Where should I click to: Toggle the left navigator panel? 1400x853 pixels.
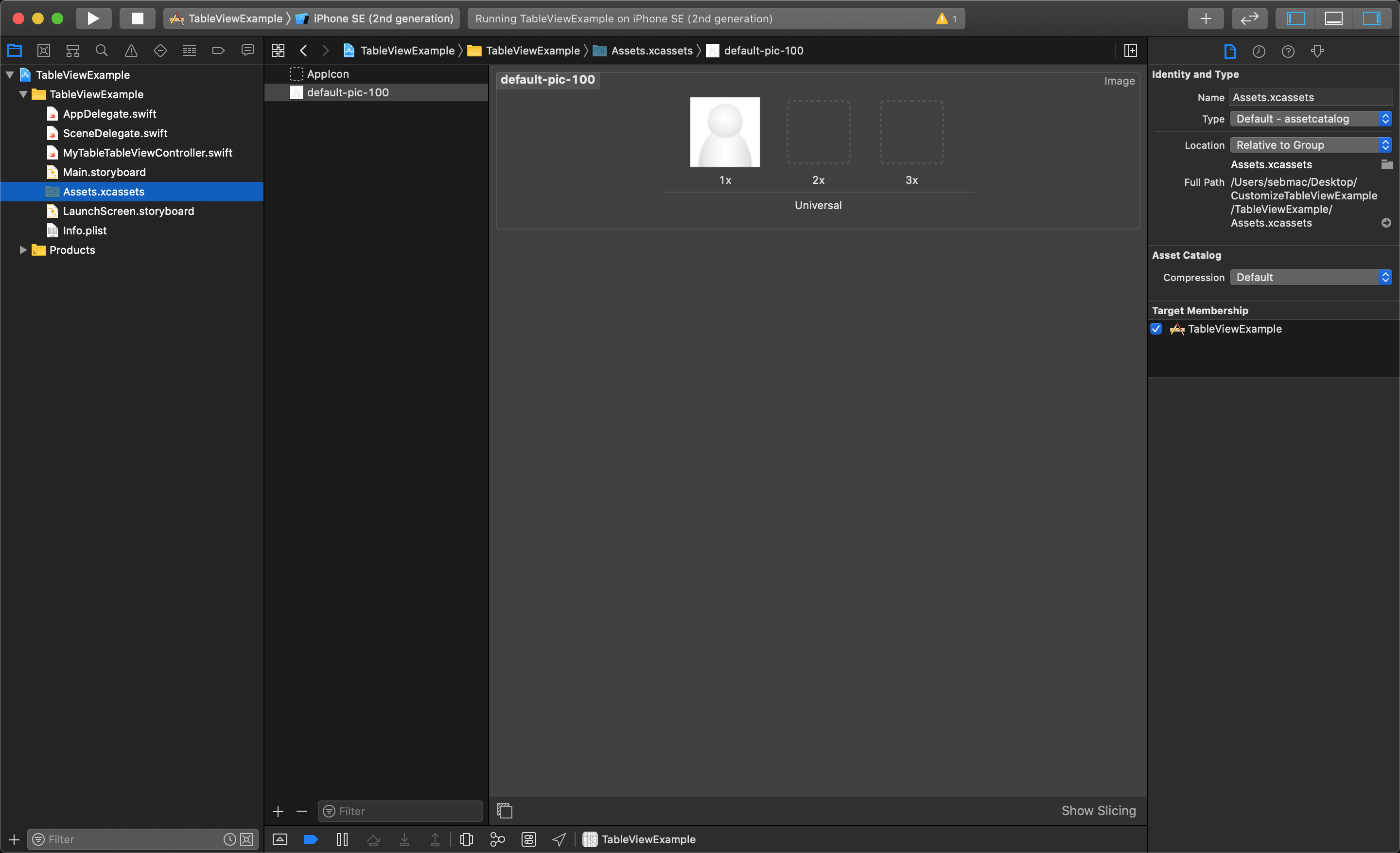point(1296,18)
